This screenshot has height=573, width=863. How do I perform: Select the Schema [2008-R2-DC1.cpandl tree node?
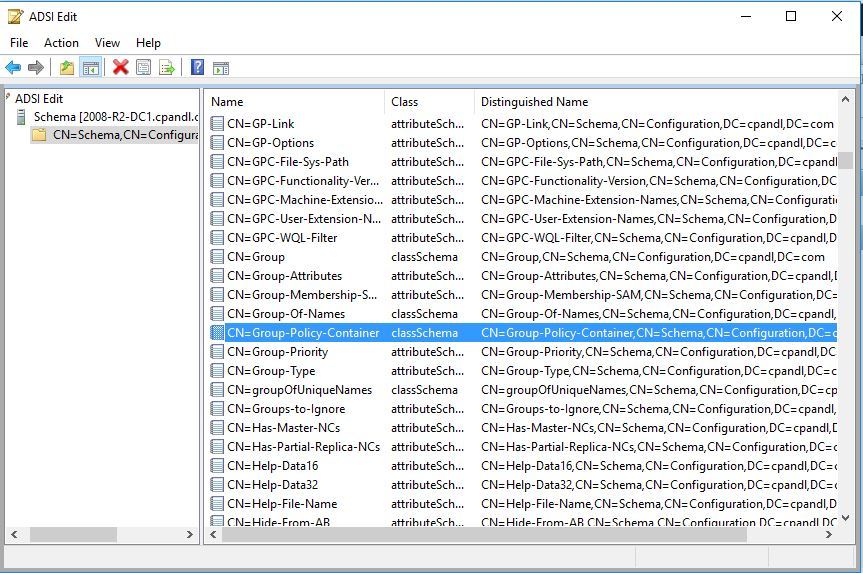[116, 117]
